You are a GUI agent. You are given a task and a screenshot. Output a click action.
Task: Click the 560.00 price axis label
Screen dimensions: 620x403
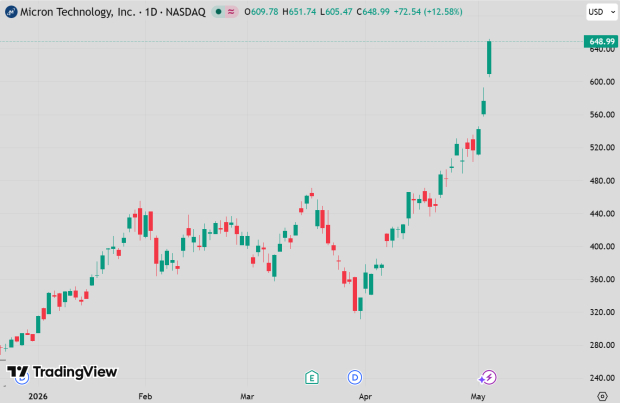tap(602, 115)
